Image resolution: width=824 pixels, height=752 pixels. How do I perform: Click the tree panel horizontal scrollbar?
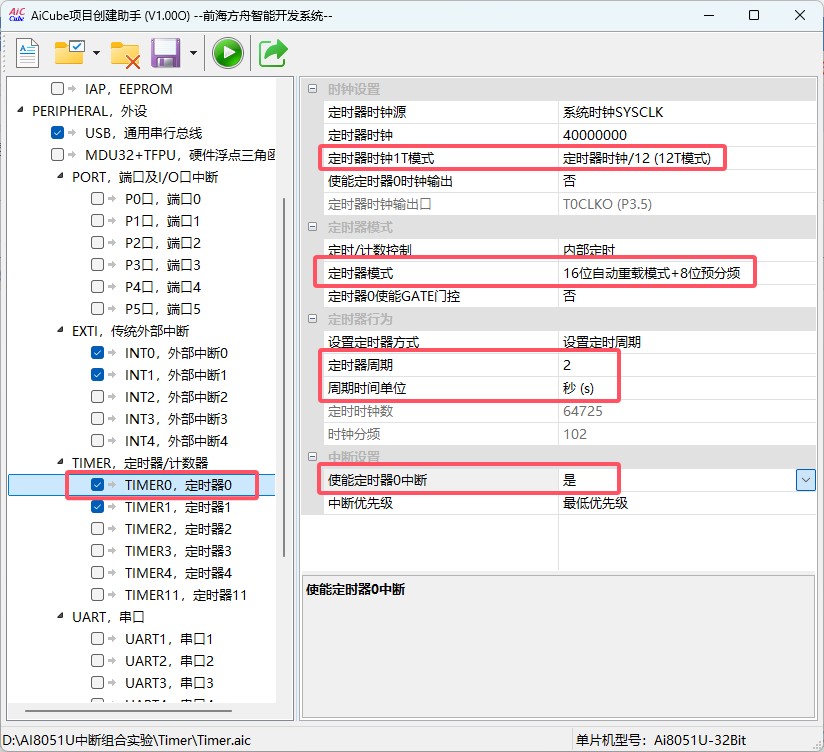coord(128,710)
